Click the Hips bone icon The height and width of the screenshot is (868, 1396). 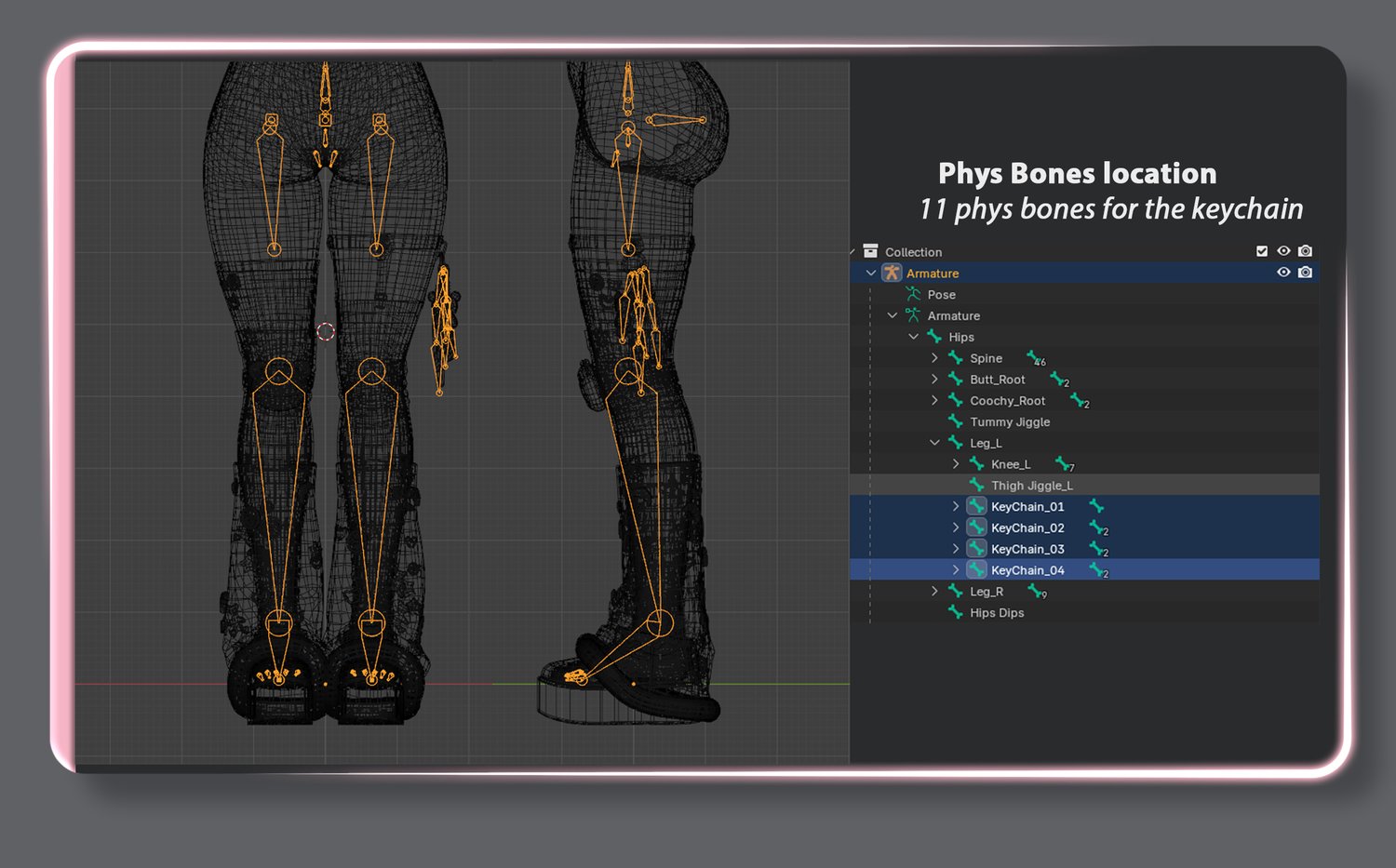point(934,337)
